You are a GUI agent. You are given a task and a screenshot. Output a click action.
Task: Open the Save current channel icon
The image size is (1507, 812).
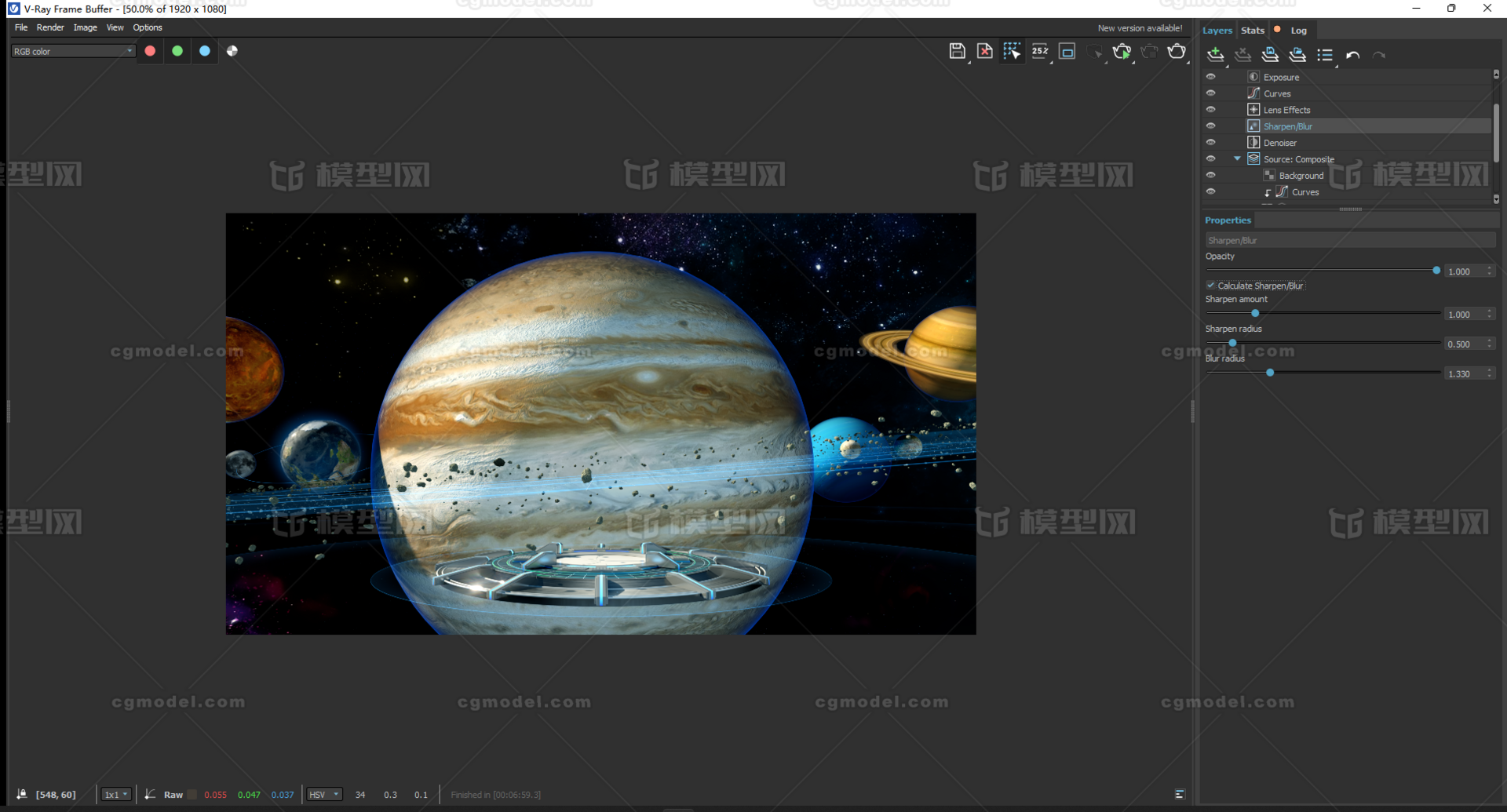(x=958, y=51)
